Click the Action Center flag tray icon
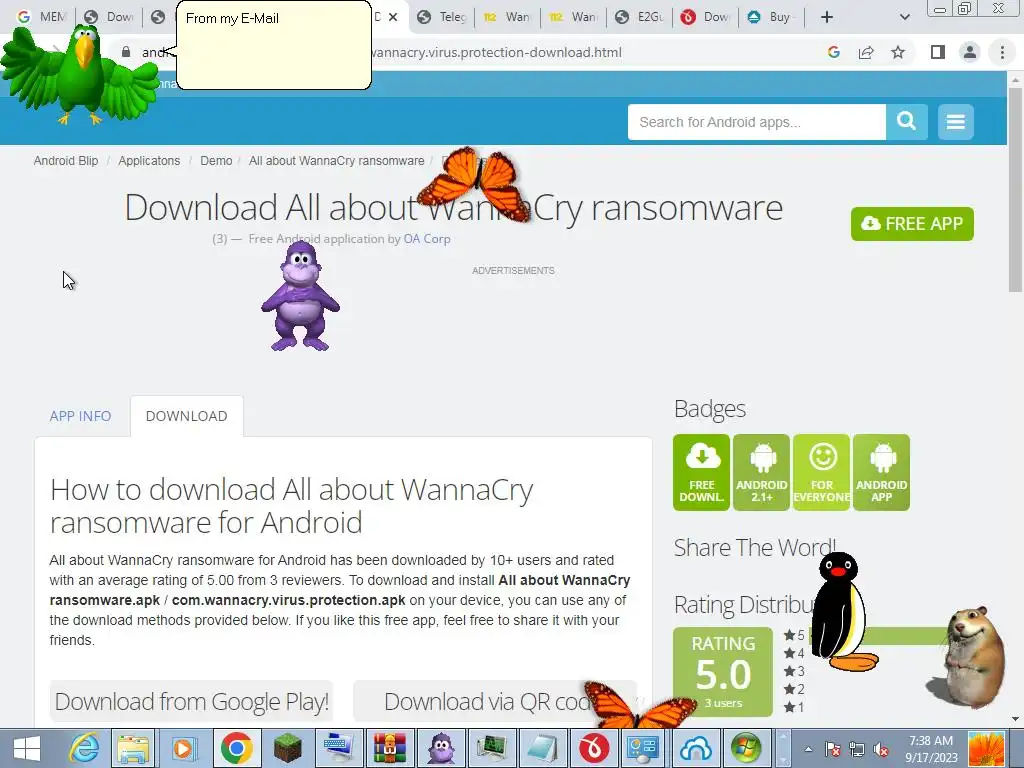 coord(832,749)
